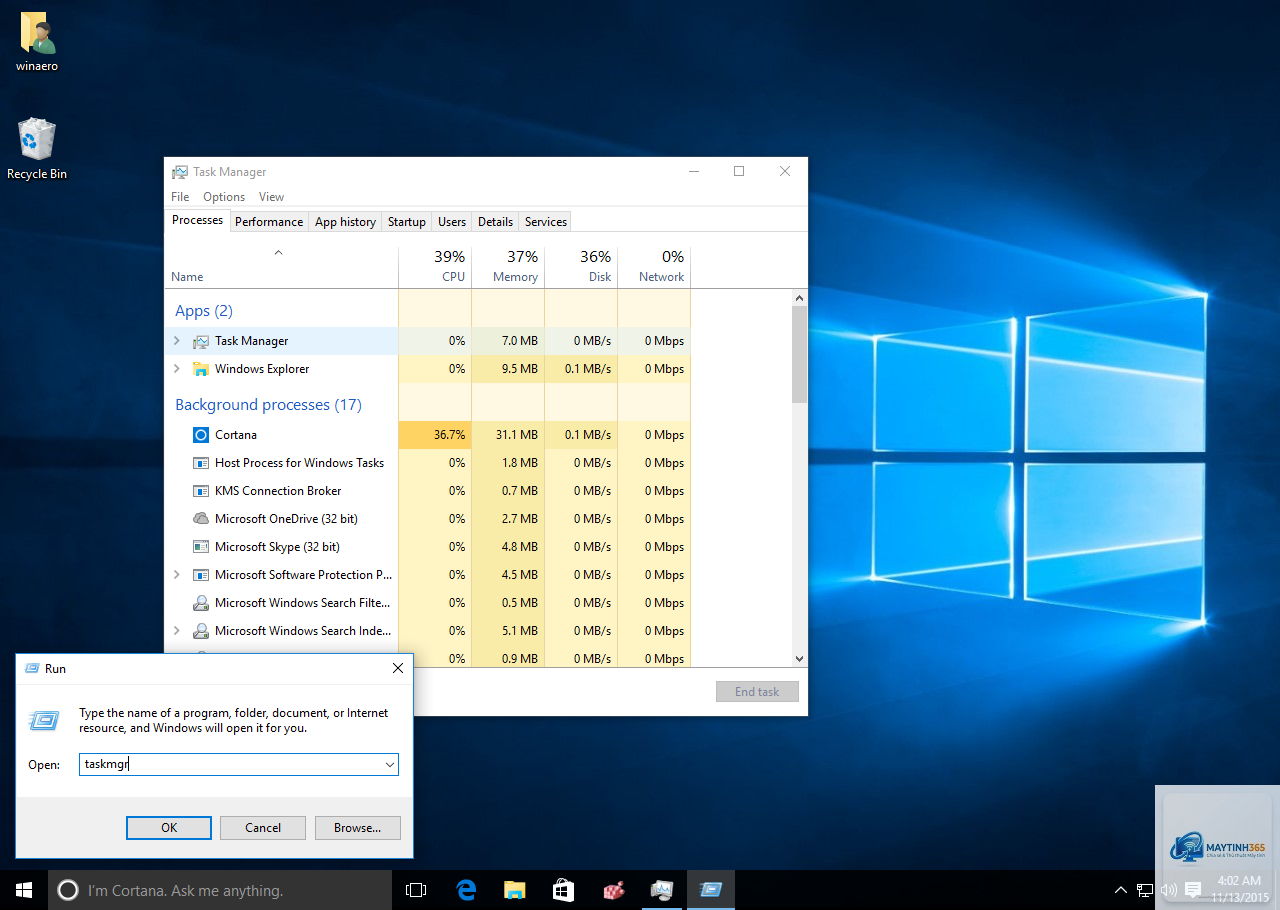This screenshot has height=910, width=1280.
Task: Click Microsoft Software Protection process icon
Action: (x=201, y=575)
